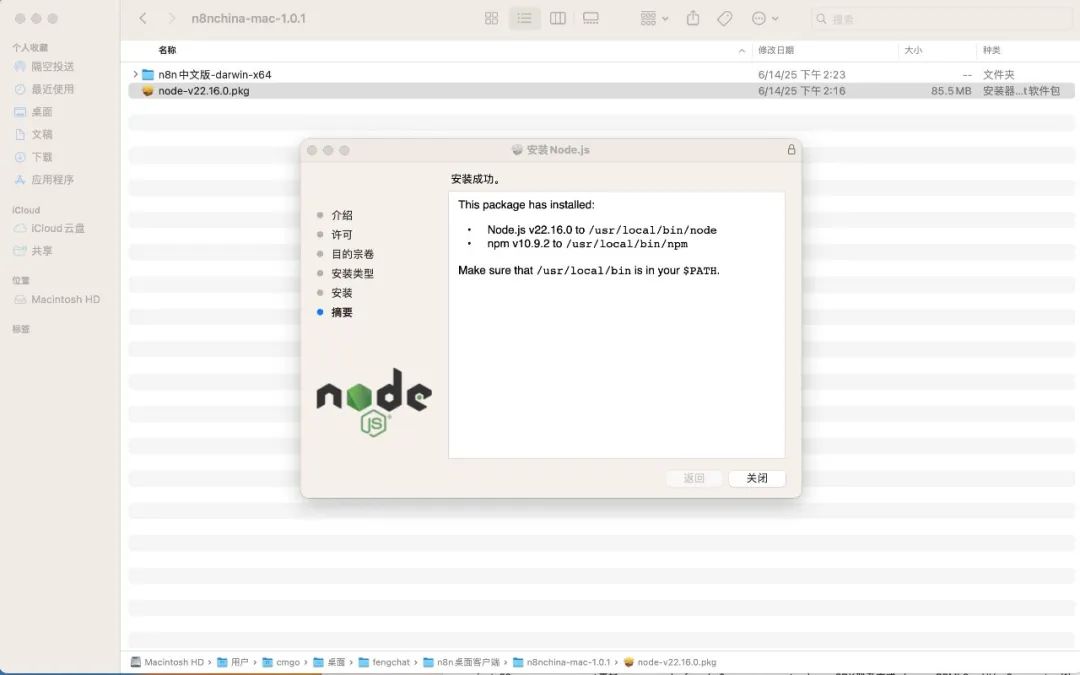Click the installer window close button

312,150
